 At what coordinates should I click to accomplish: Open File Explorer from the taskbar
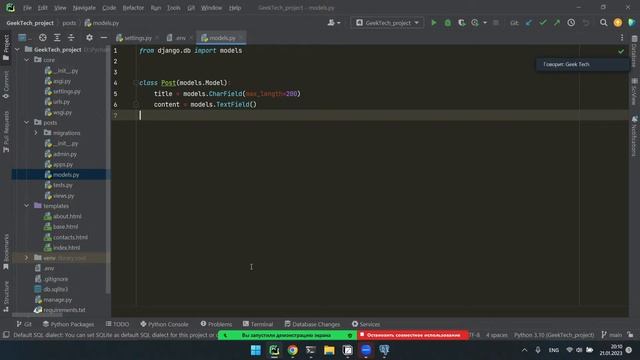coord(329,350)
